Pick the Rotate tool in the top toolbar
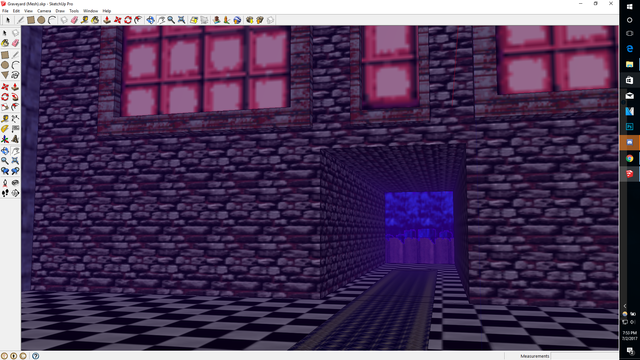This screenshot has width=640, height=360. point(128,20)
